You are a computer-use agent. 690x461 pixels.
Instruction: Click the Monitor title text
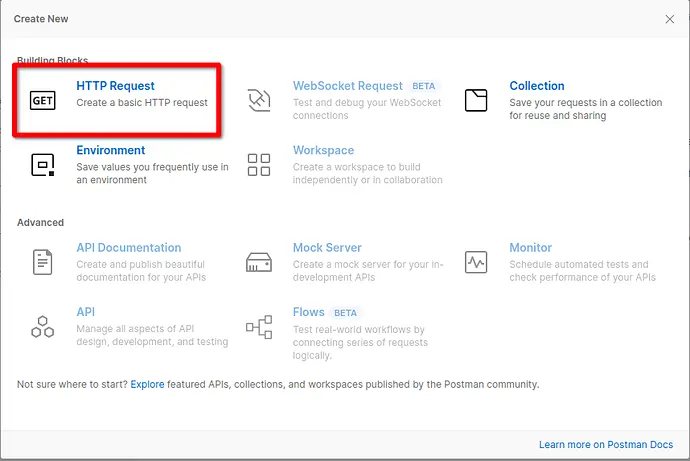click(530, 248)
